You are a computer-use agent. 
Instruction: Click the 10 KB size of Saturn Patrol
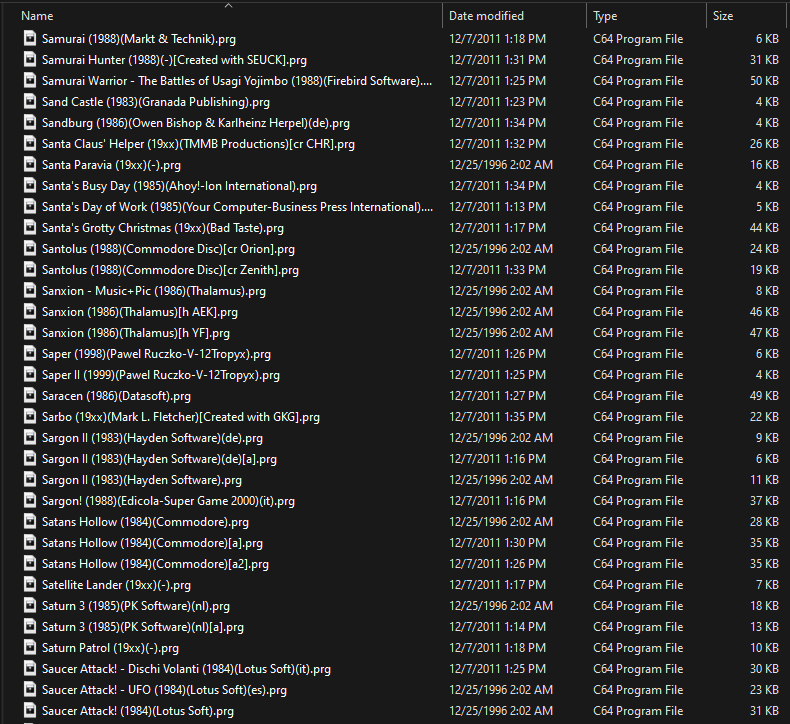tap(764, 648)
